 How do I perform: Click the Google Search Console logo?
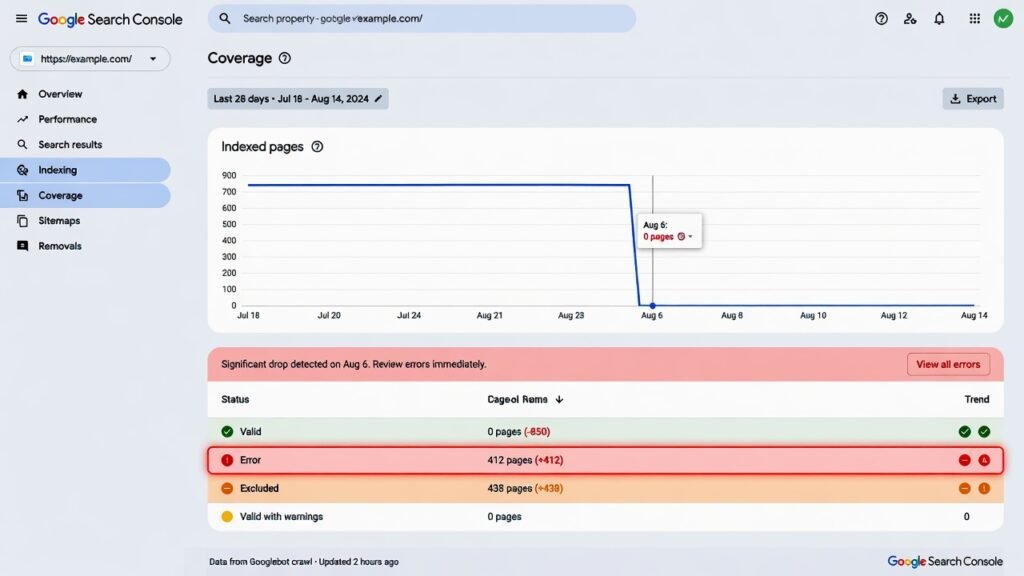(110, 19)
